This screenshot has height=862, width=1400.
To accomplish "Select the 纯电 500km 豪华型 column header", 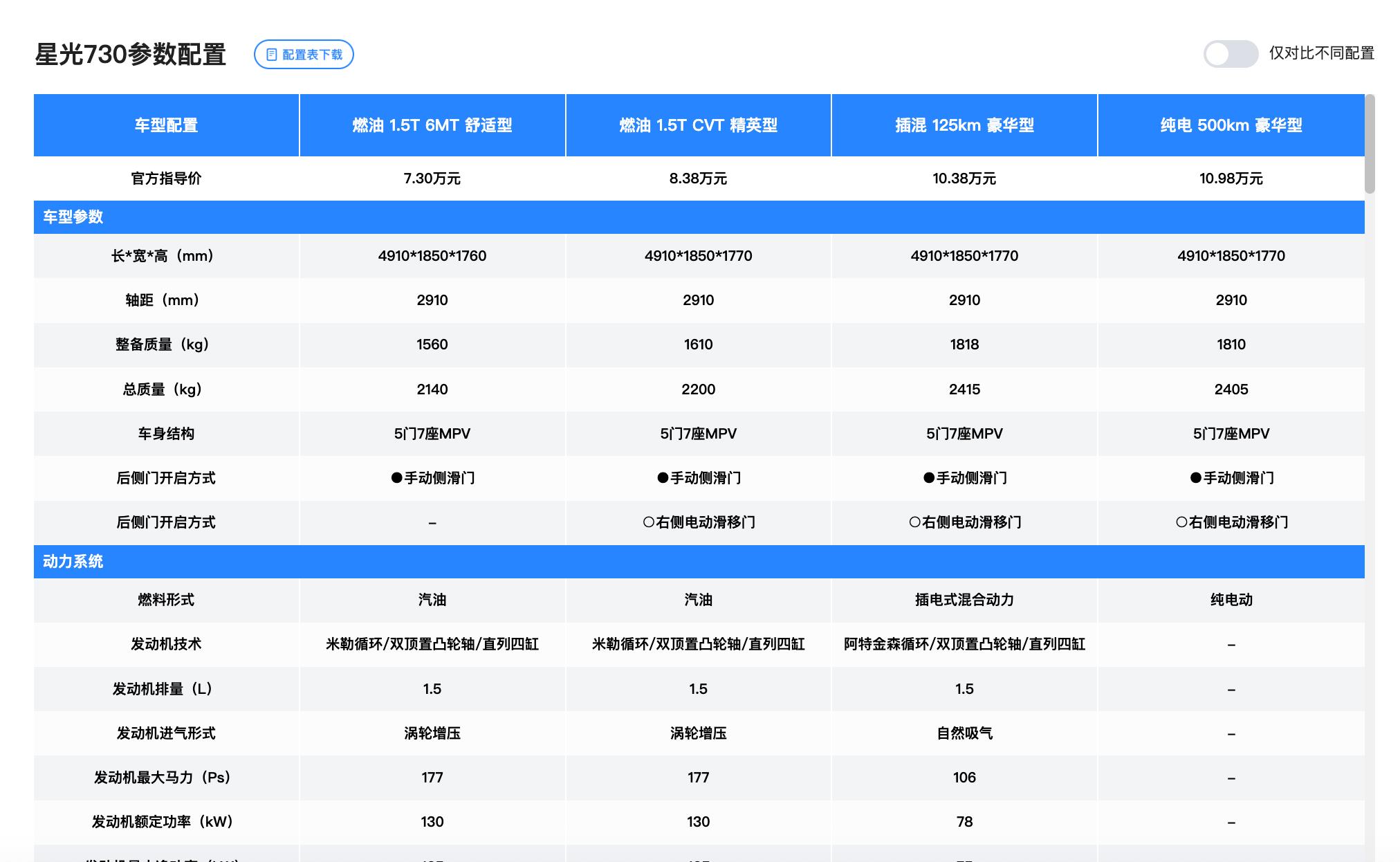I will (x=1231, y=125).
